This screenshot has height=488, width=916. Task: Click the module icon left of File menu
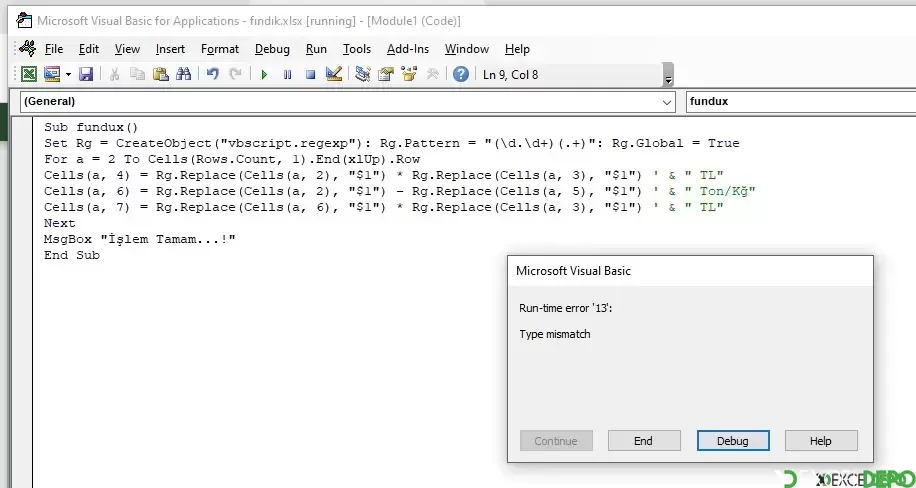pos(27,49)
